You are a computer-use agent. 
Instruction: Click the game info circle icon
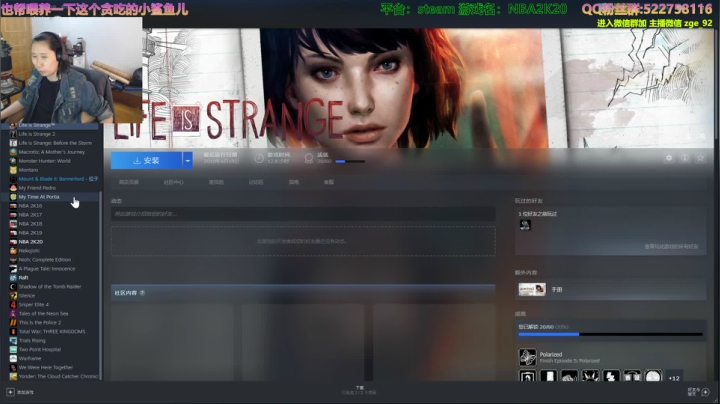pos(685,158)
